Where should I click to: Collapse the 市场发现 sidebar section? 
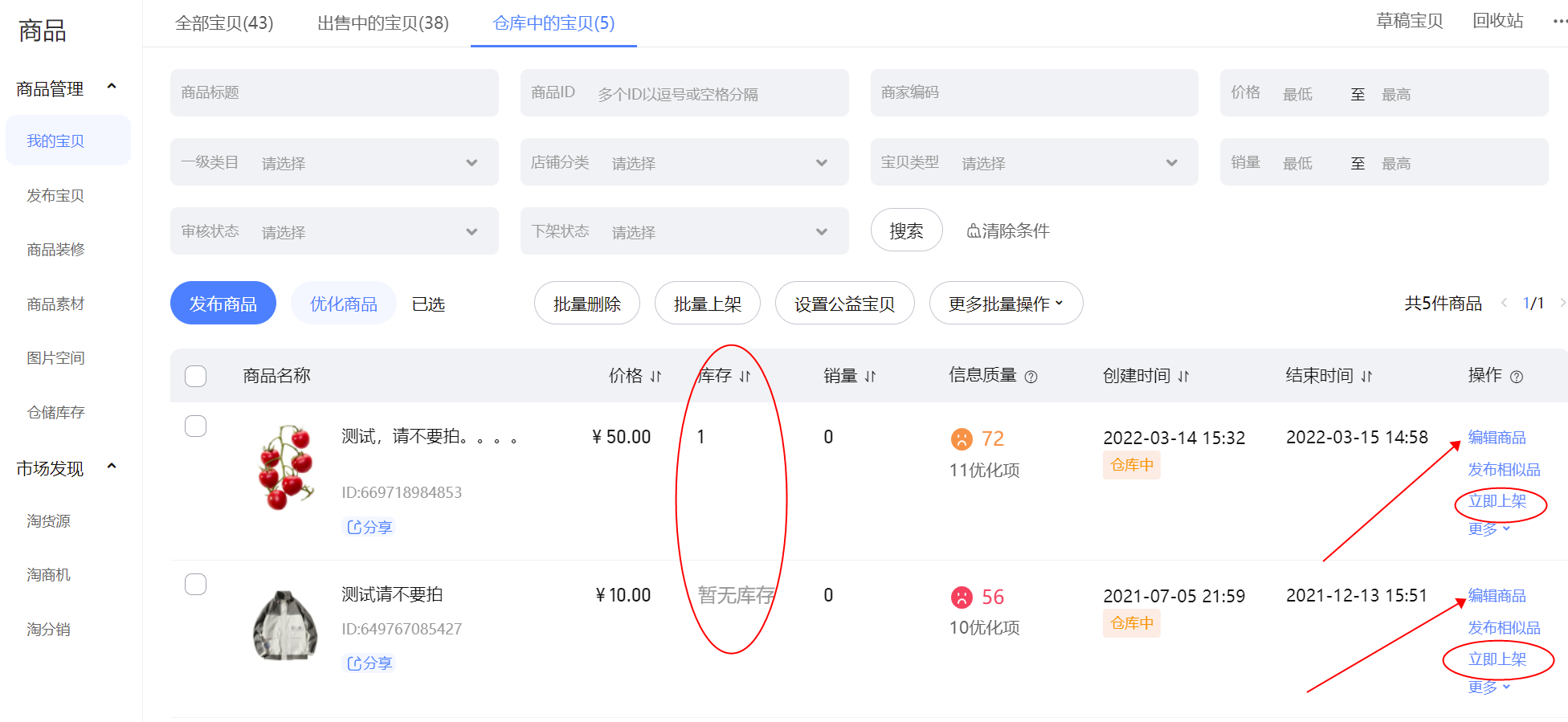[112, 467]
